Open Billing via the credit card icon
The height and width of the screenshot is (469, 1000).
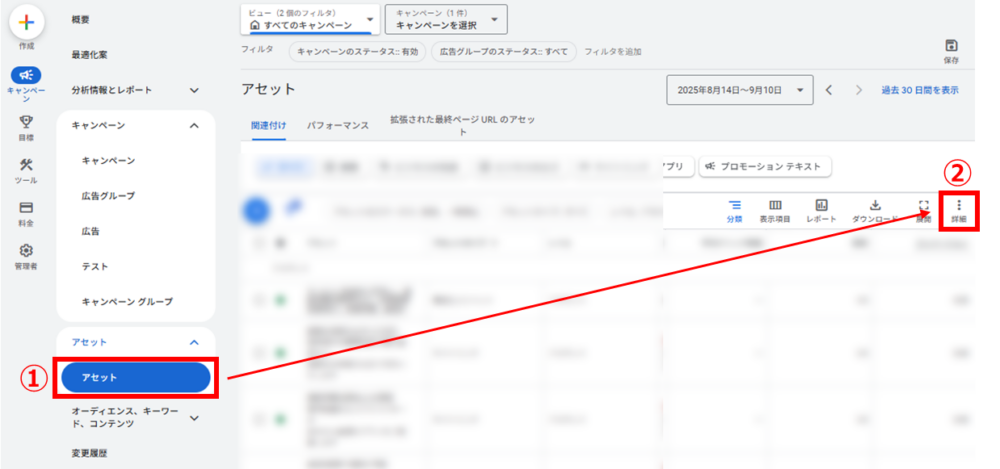(x=26, y=208)
